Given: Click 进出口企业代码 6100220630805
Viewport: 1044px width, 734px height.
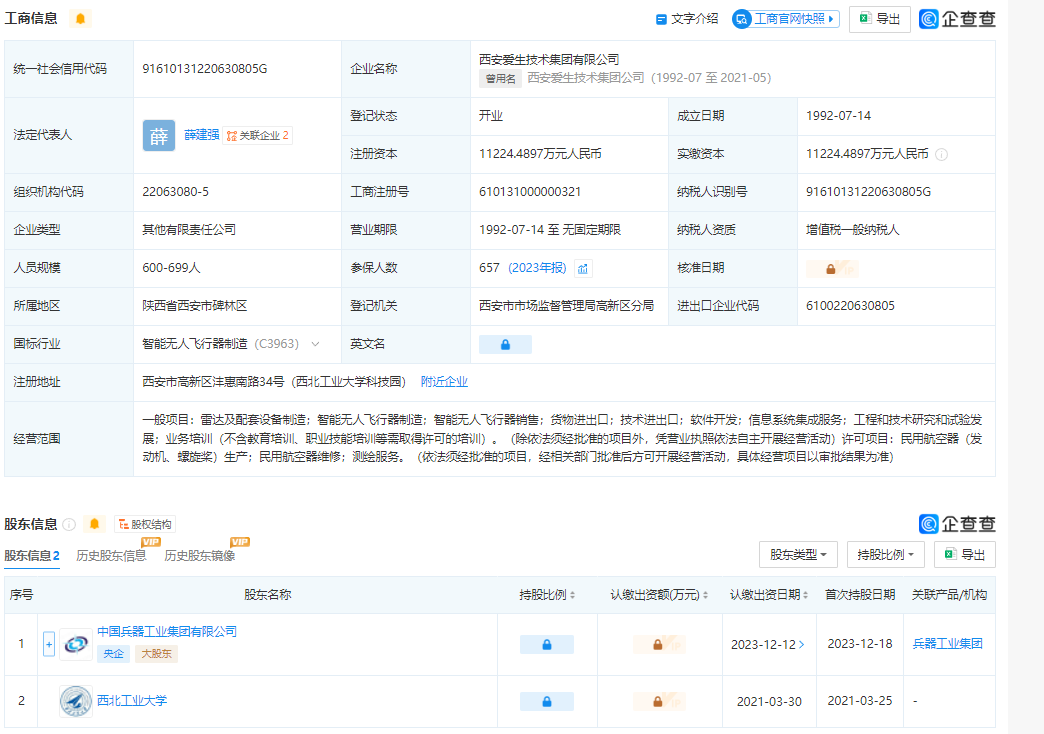Looking at the screenshot, I should coord(850,306).
